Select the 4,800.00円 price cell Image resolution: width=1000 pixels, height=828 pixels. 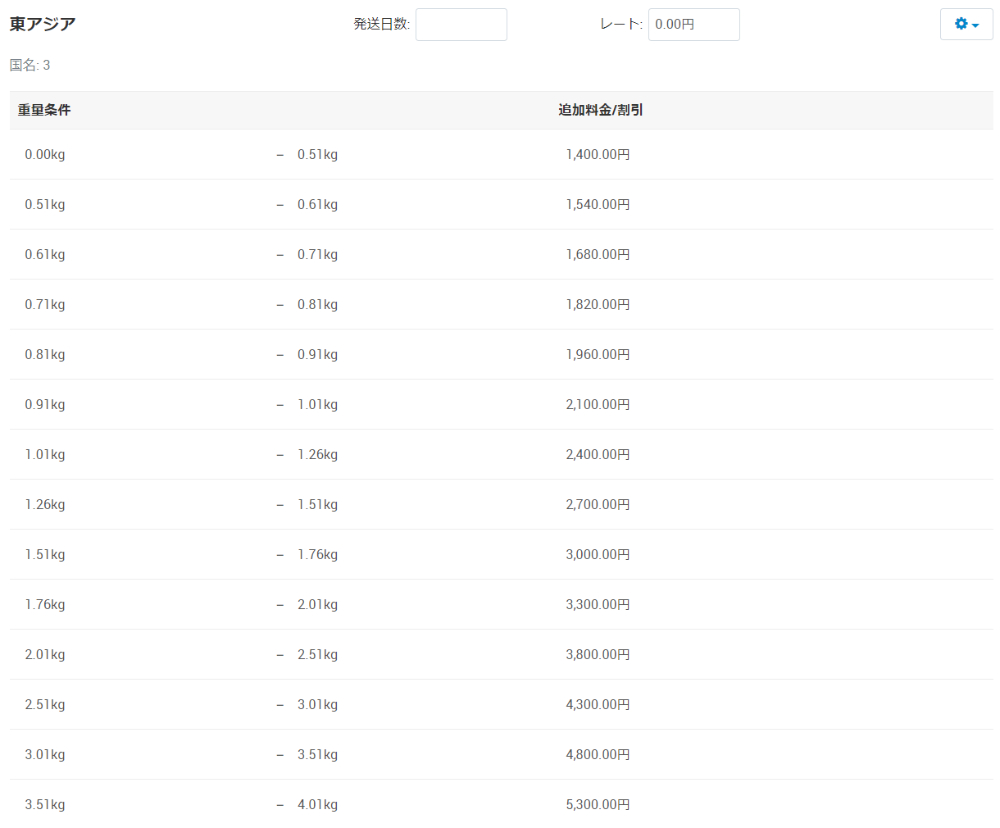coord(598,755)
